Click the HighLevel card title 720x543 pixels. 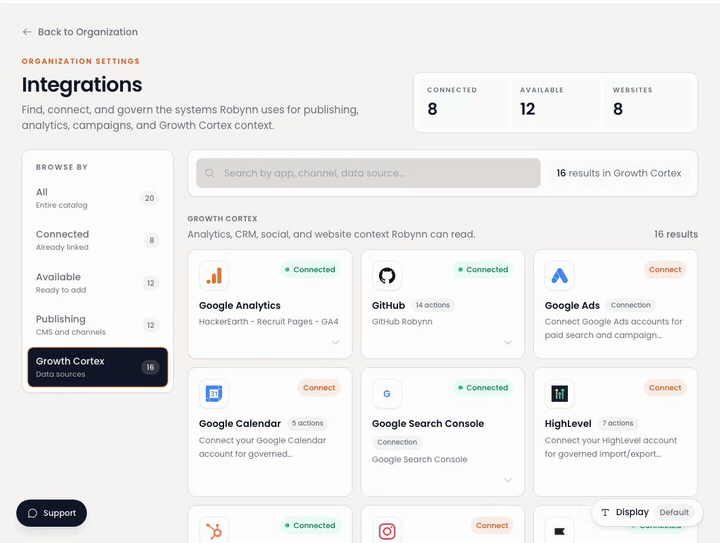click(x=568, y=423)
